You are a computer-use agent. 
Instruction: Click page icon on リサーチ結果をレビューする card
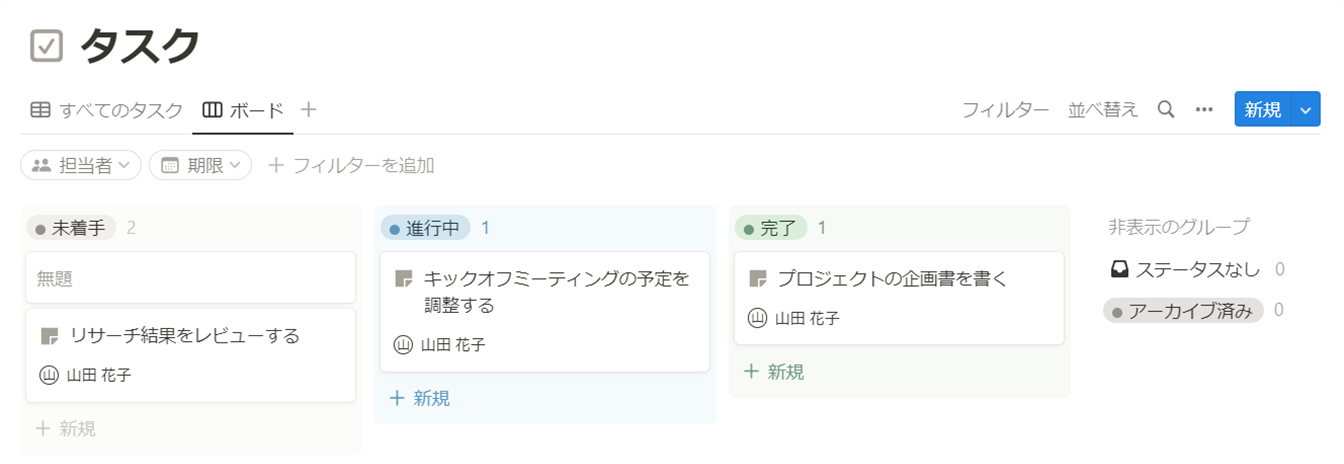coord(49,336)
